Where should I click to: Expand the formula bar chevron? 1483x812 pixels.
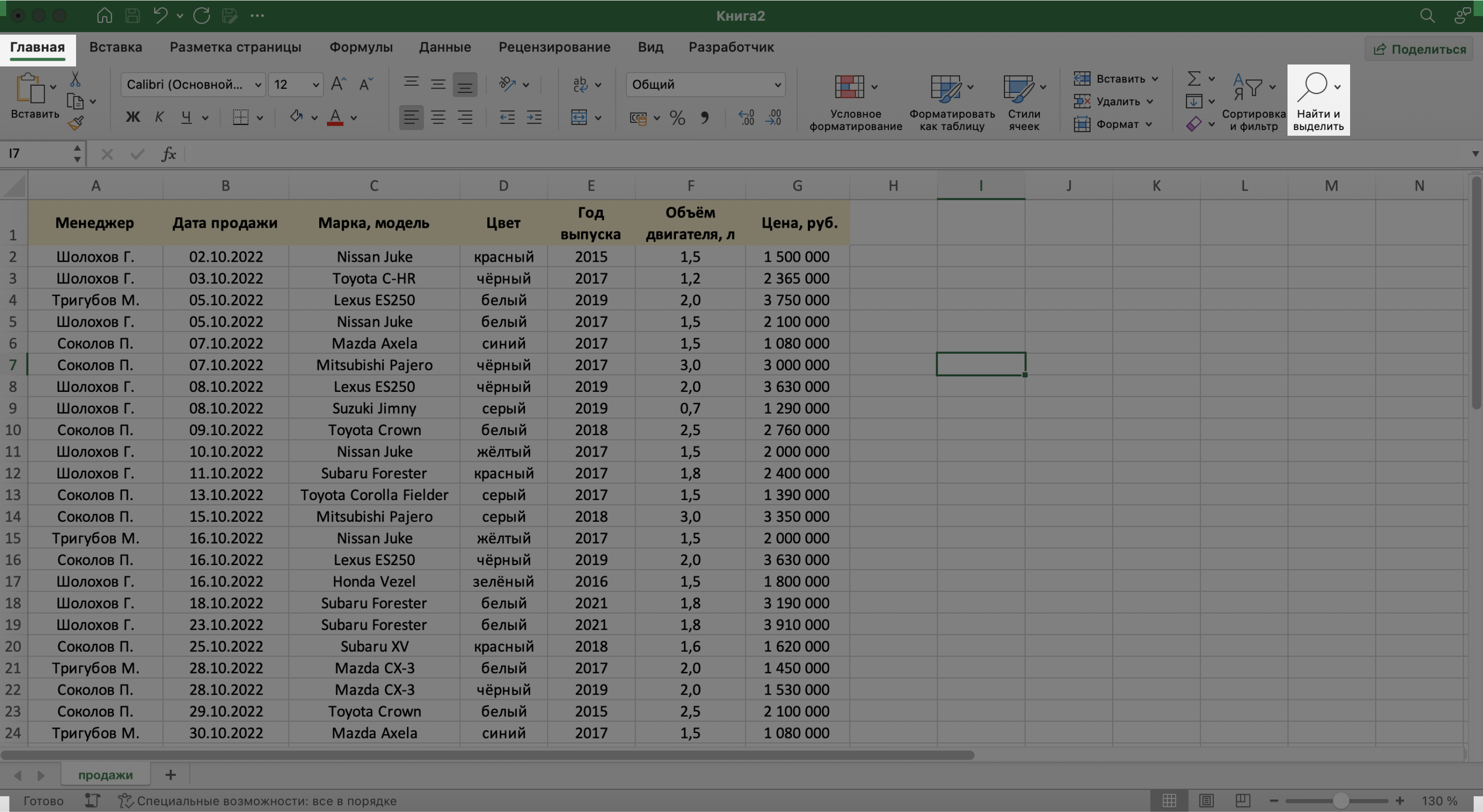pyautogui.click(x=1475, y=154)
